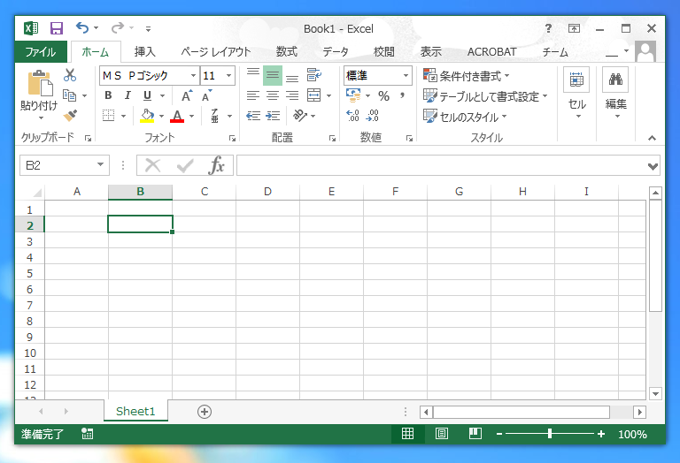Switch to the ページ レイアウト tab
This screenshot has height=463, width=680.
coord(216,52)
